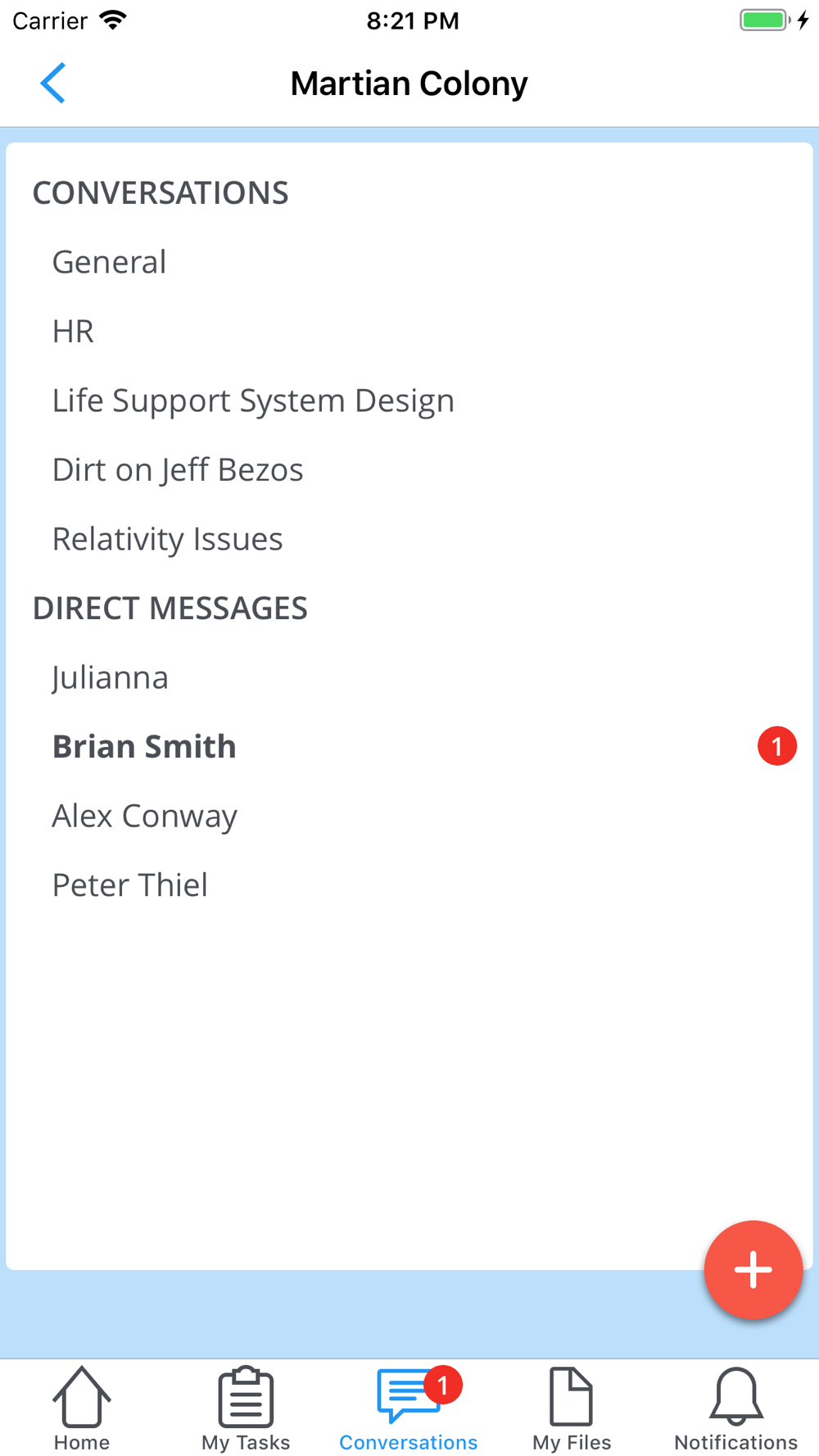Image resolution: width=819 pixels, height=1456 pixels.
Task: Open the Home tab house icon
Action: click(82, 1396)
